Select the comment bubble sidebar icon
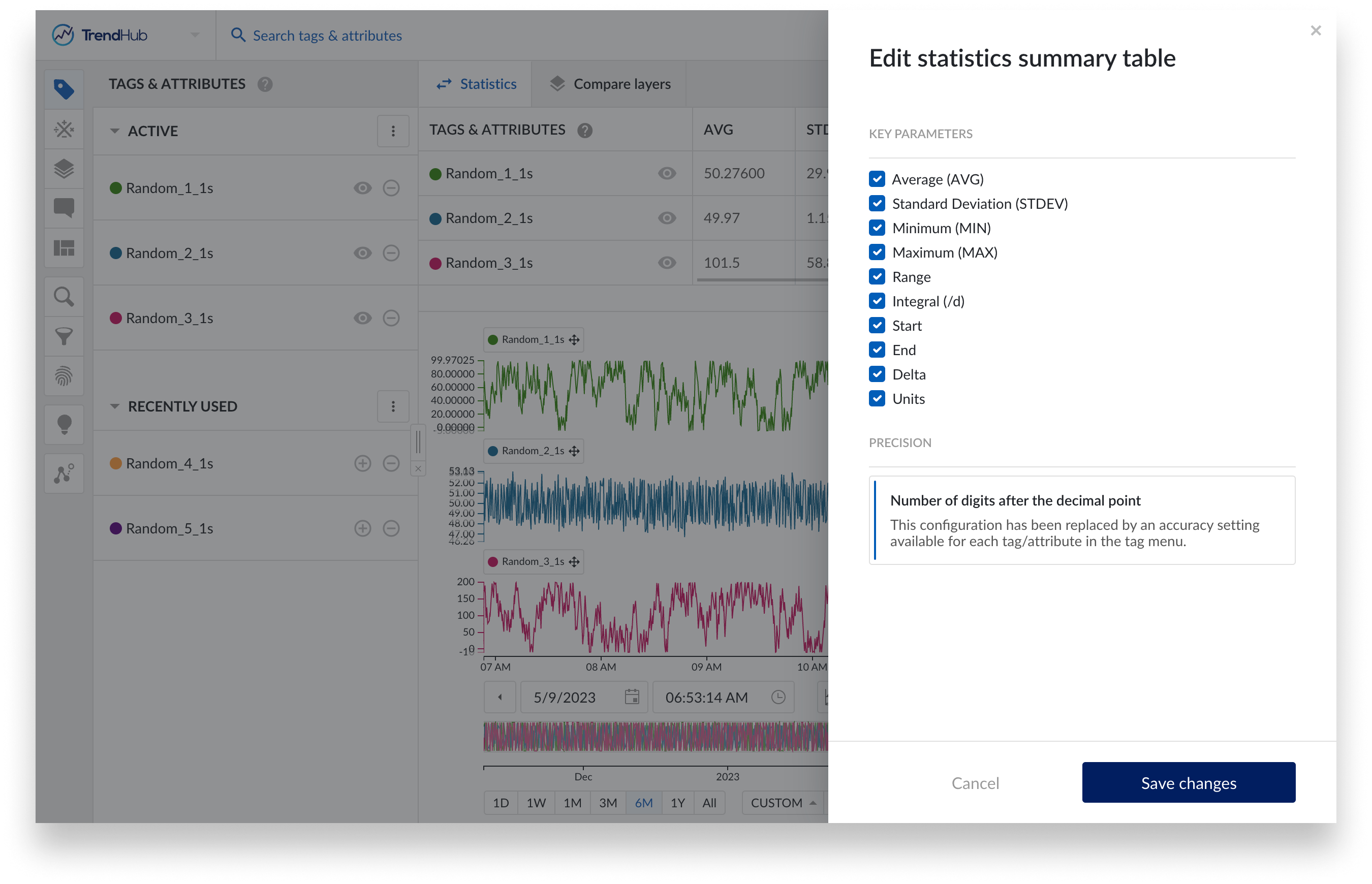This screenshot has width=1372, height=884. pos(64,208)
